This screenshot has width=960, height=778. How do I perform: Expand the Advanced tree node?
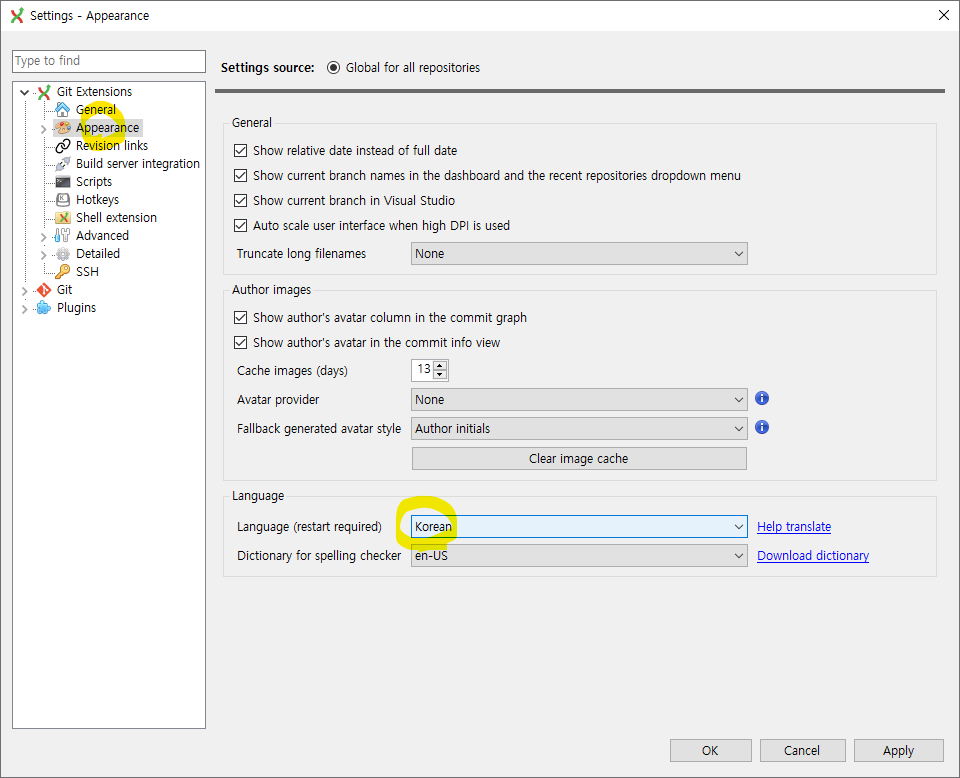tap(43, 237)
